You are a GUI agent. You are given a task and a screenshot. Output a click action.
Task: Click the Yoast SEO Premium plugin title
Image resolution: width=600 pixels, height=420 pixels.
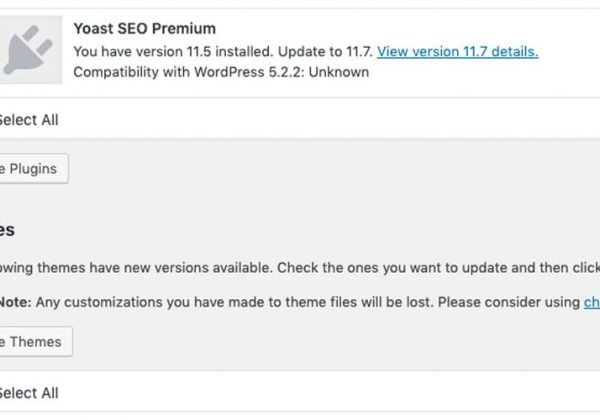145,29
